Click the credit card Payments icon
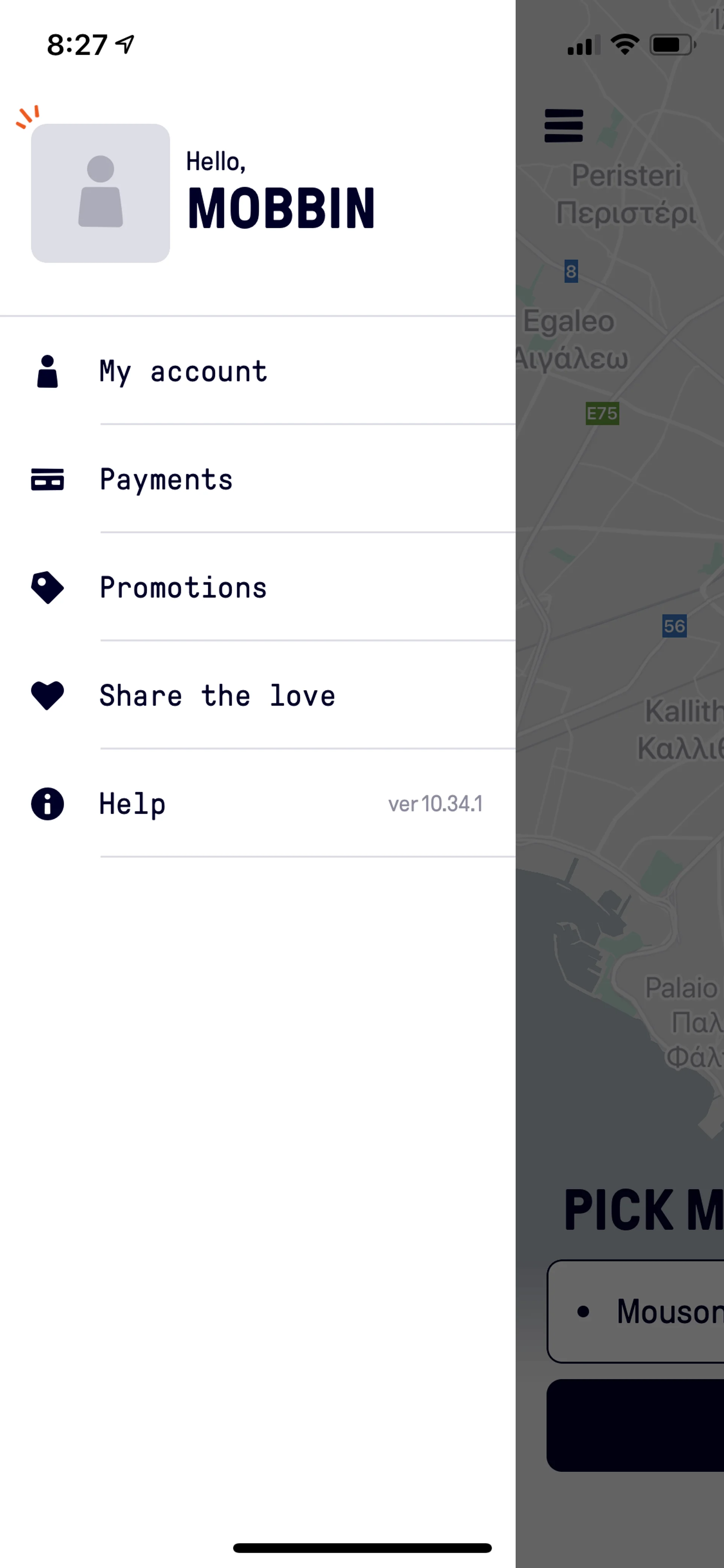Viewport: 724px width, 1568px height. (x=48, y=480)
